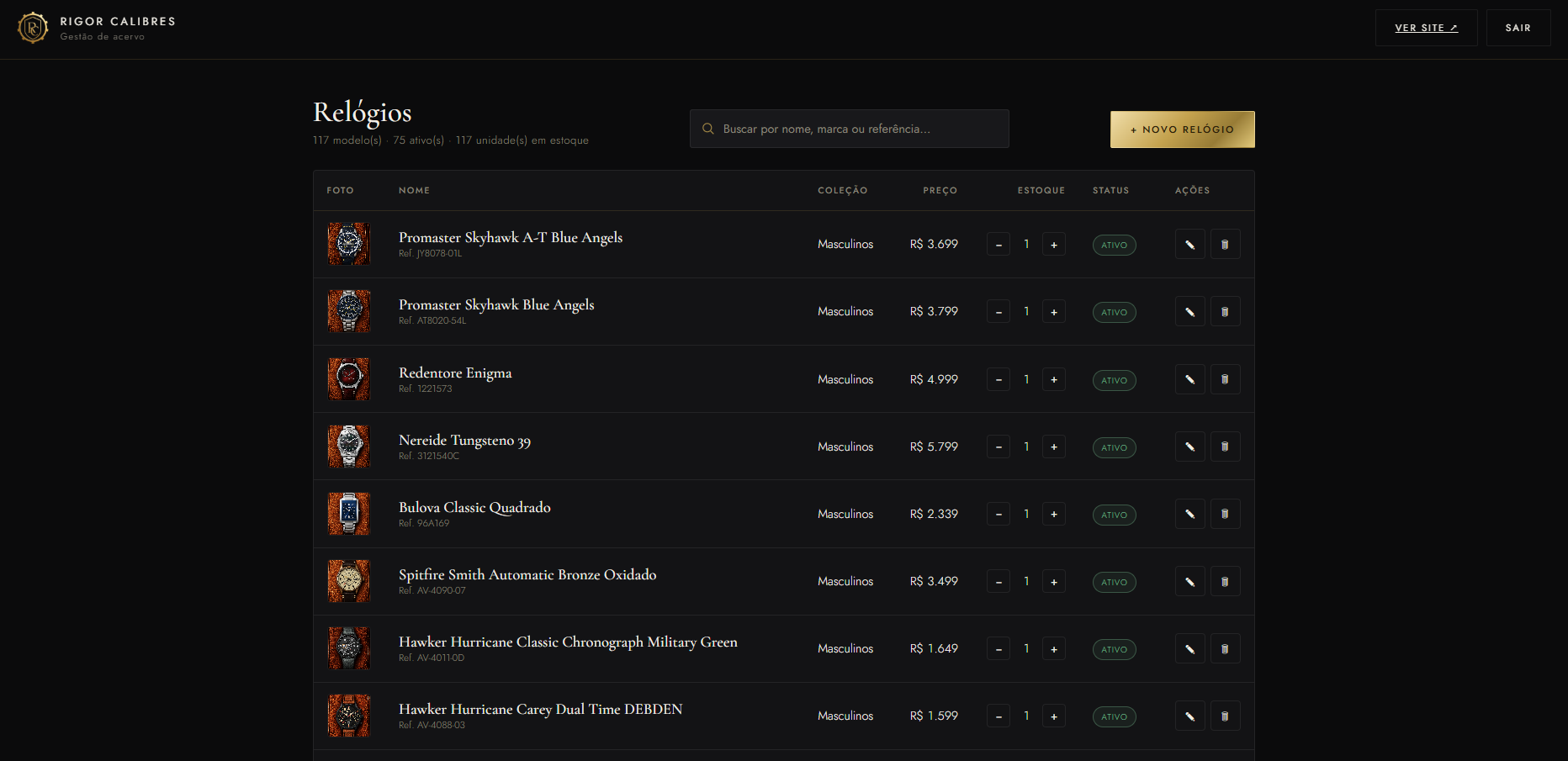Delete Promaster Skyhawk A-T Blue Angels watch
This screenshot has width=1568, height=761.
pos(1225,245)
